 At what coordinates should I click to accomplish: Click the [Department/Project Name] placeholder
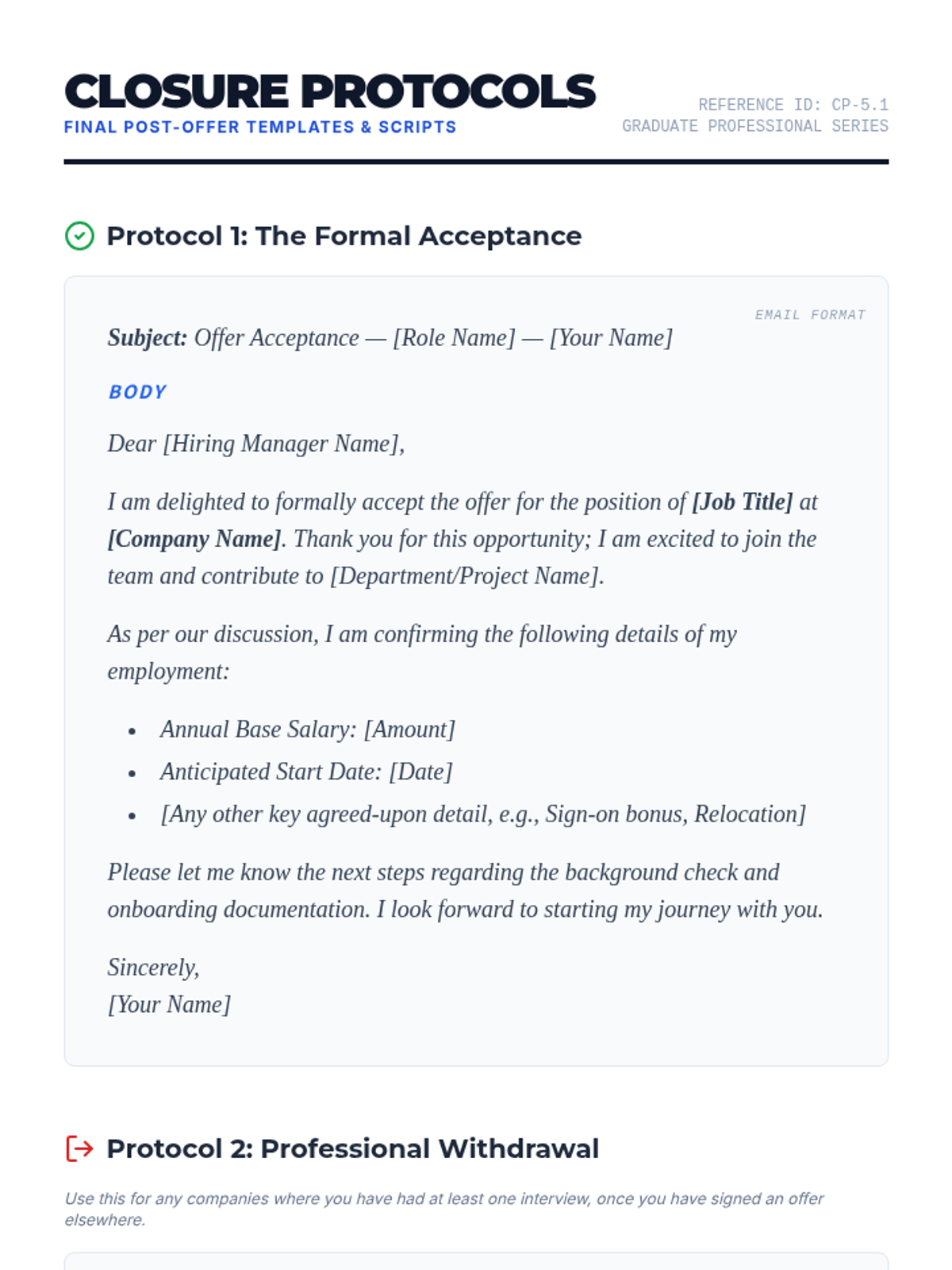tap(466, 576)
